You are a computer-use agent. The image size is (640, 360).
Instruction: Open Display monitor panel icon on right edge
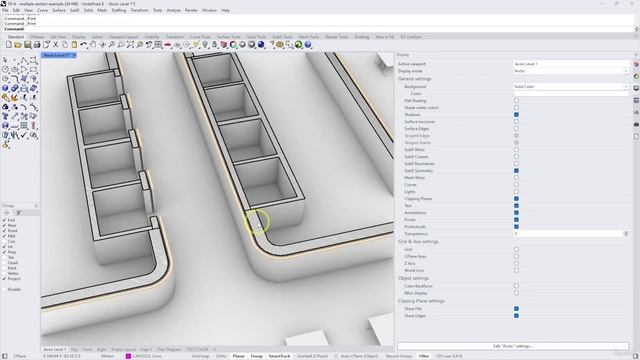(x=636, y=89)
